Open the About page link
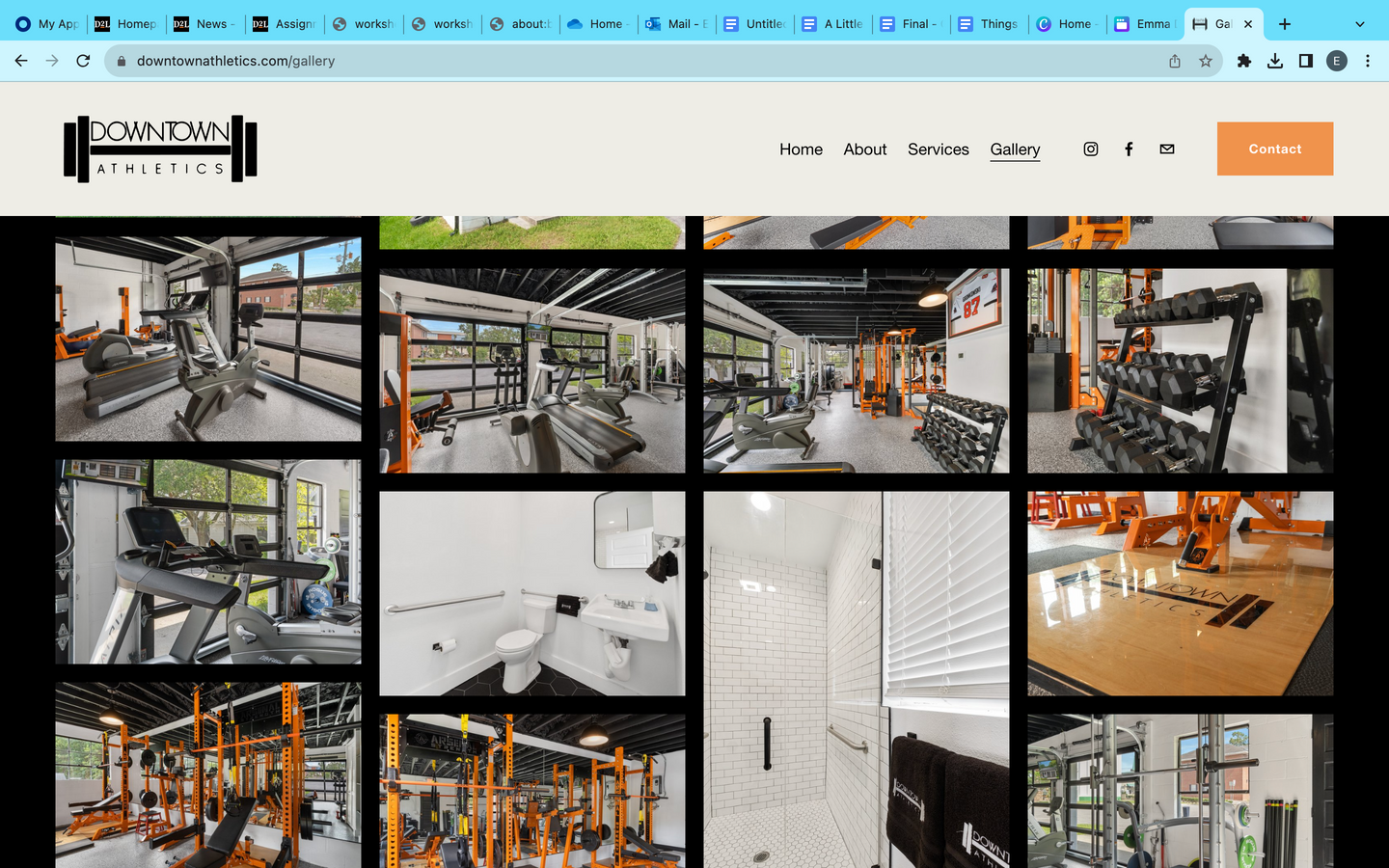Image resolution: width=1389 pixels, height=868 pixels. pyautogui.click(x=864, y=149)
